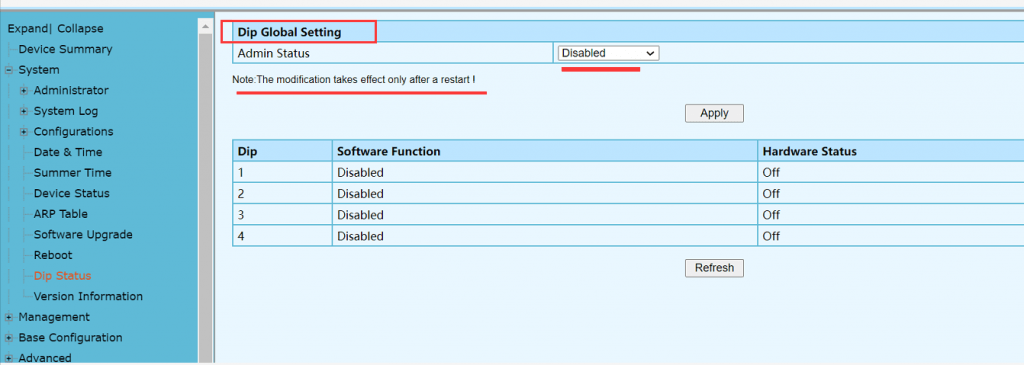Click Disabled in Dip 1 row
Screen dimensions: 1024x365
click(360, 173)
